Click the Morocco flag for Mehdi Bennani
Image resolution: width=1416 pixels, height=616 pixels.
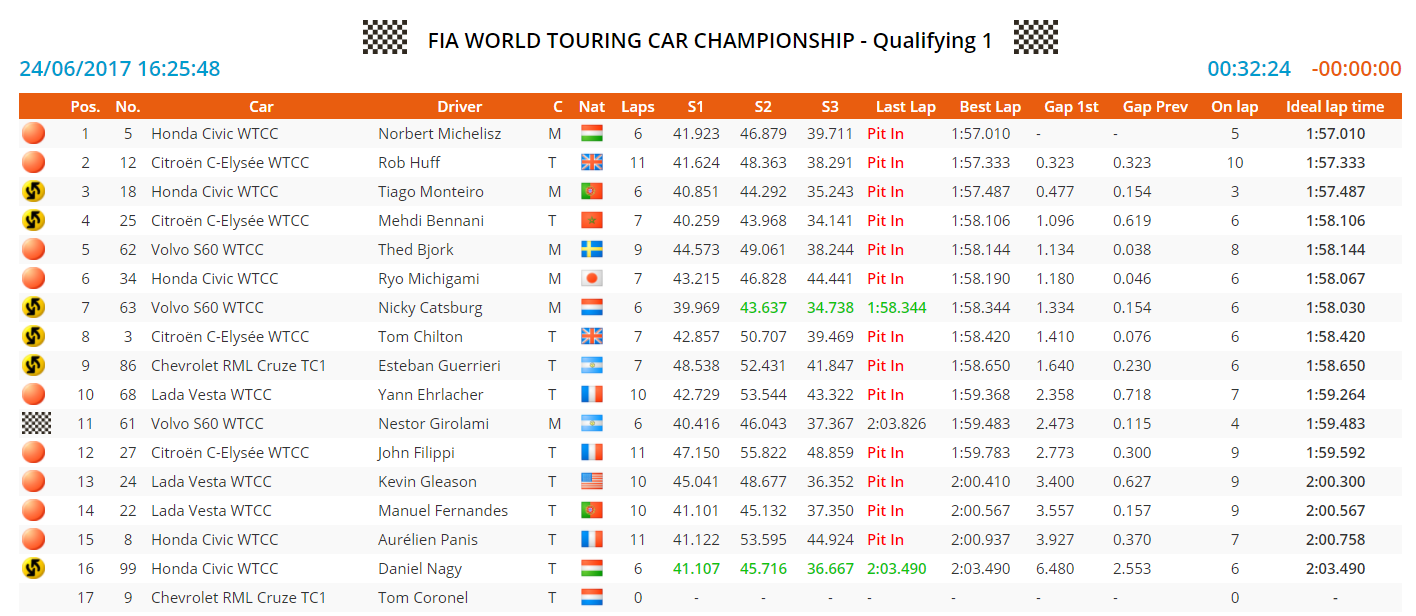592,221
